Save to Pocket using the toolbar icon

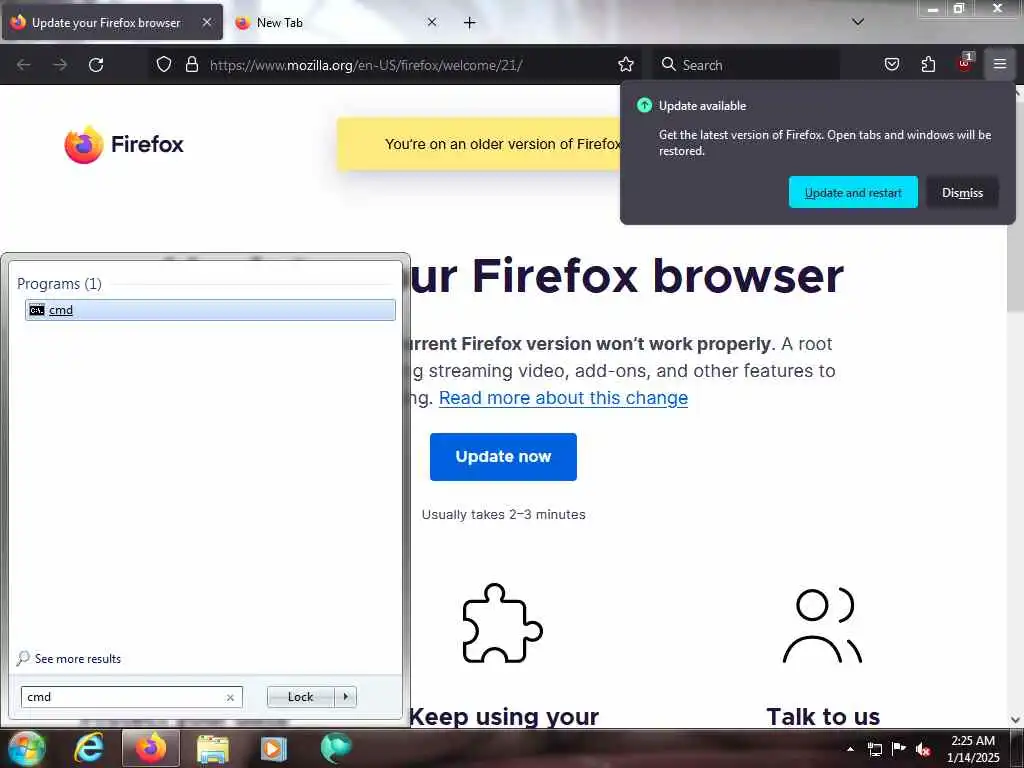click(891, 64)
